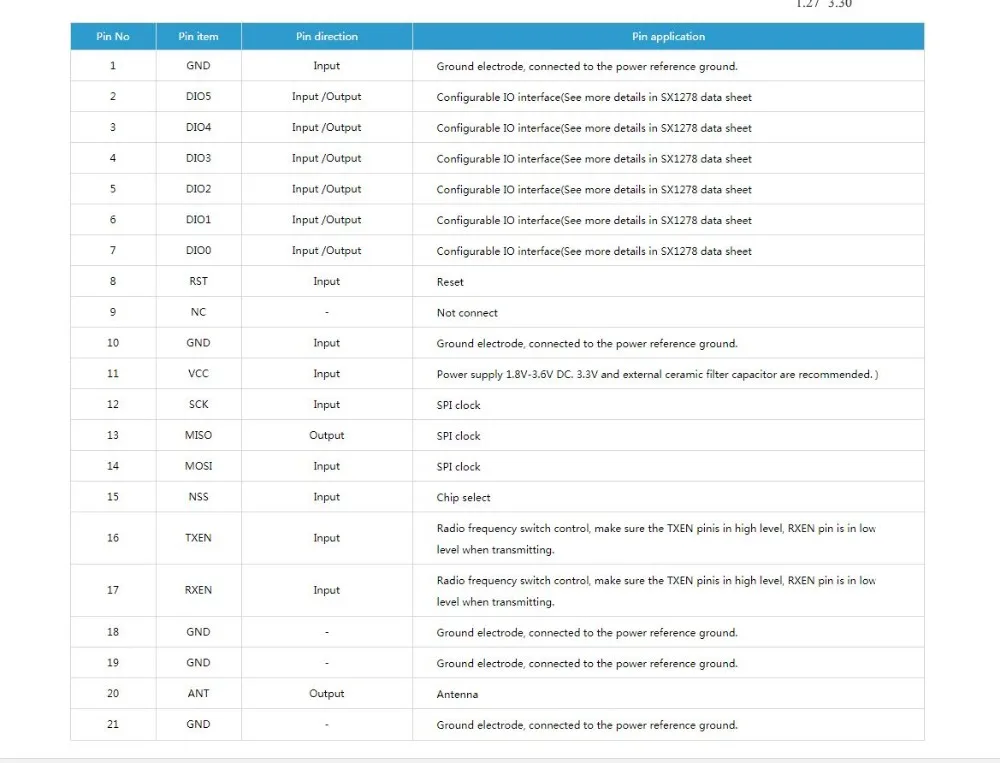This screenshot has width=1000, height=763.
Task: Click the 'Reset' application text
Action: point(450,282)
